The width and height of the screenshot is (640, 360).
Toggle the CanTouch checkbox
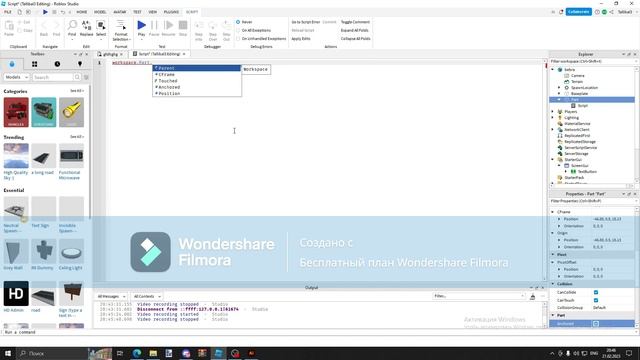pyautogui.click(x=596, y=300)
